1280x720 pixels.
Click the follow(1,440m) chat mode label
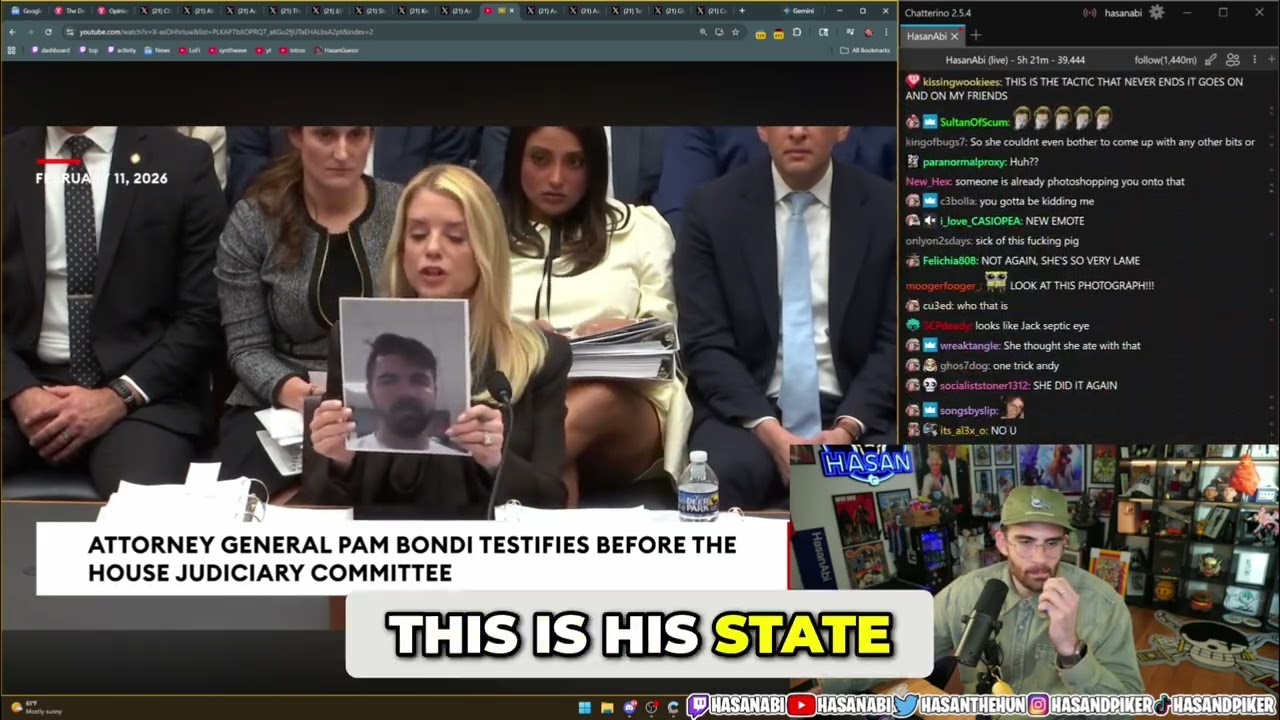point(1165,60)
